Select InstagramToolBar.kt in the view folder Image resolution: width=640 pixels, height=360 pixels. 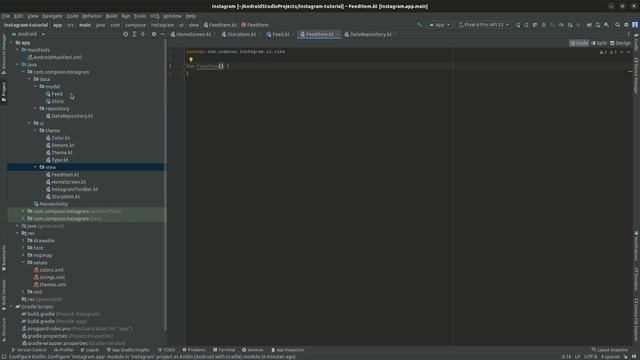[74, 189]
